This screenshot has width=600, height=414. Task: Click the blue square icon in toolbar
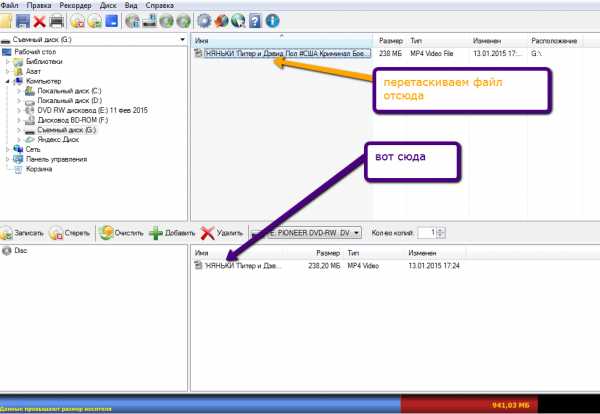pos(111,21)
